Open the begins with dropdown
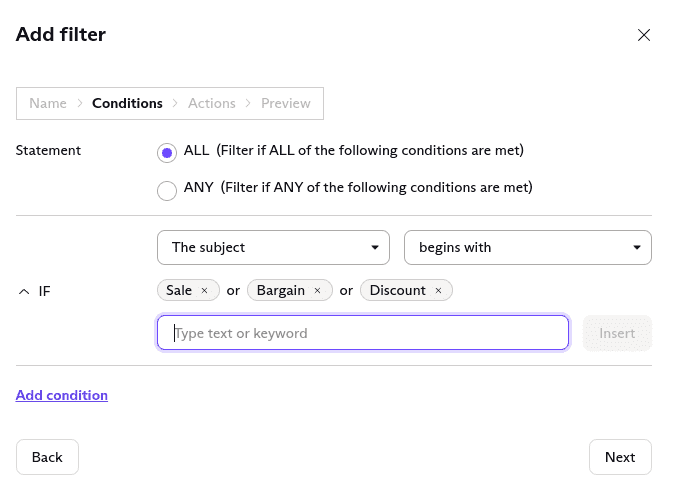 527,247
